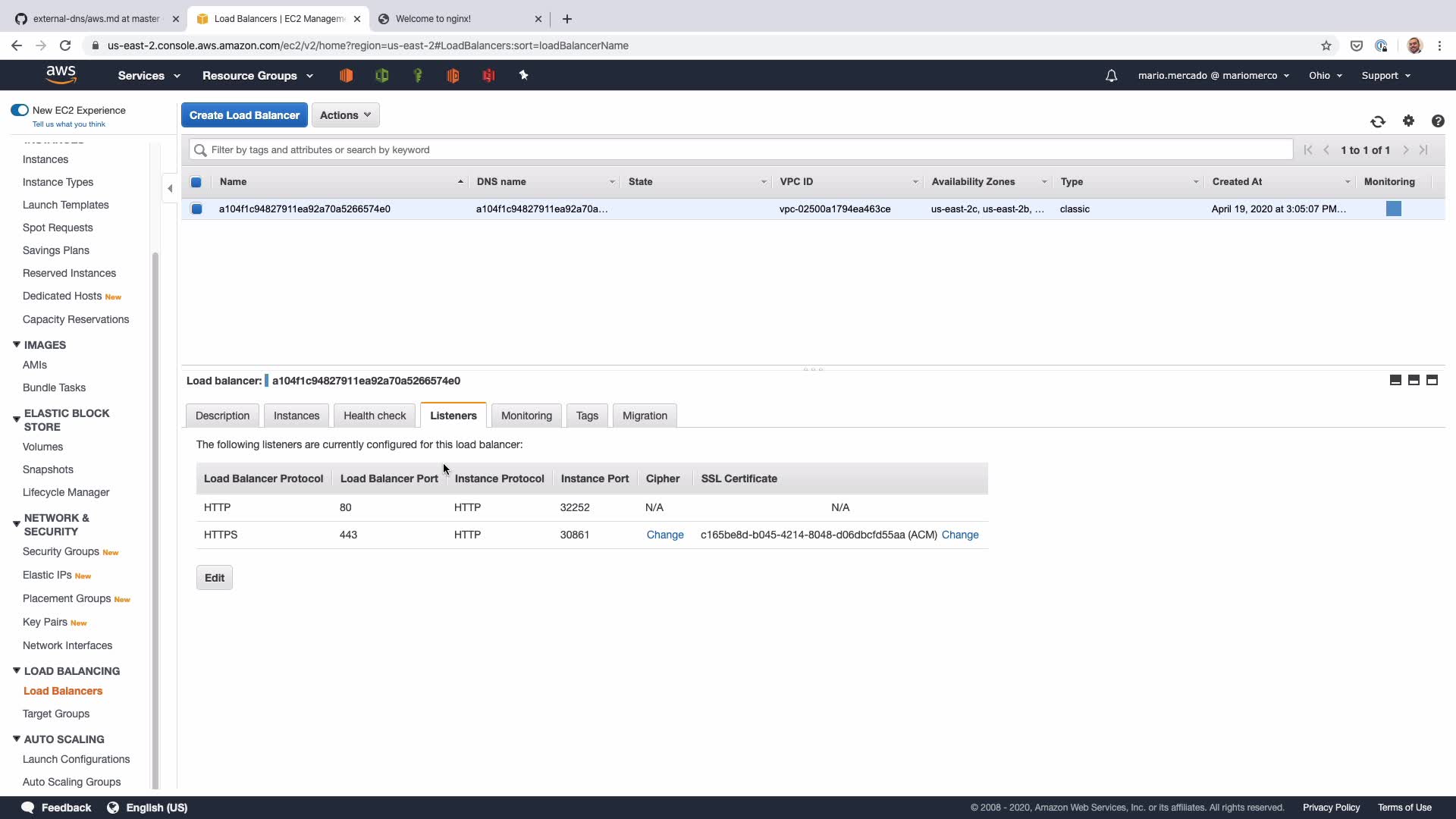Screen dimensions: 1456x819
Task: Click Change link next to SSL certificate
Action: [960, 535]
